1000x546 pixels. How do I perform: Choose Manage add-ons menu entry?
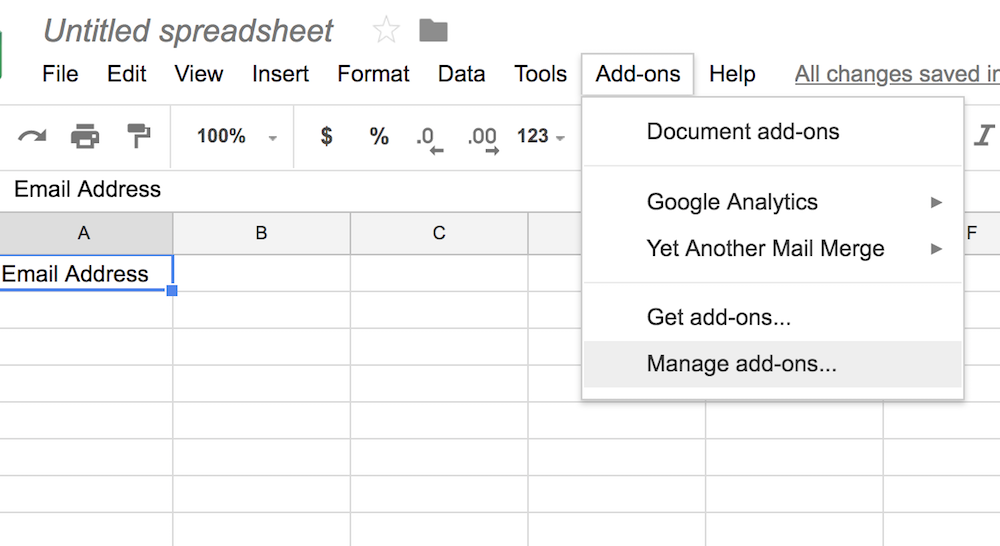(741, 364)
